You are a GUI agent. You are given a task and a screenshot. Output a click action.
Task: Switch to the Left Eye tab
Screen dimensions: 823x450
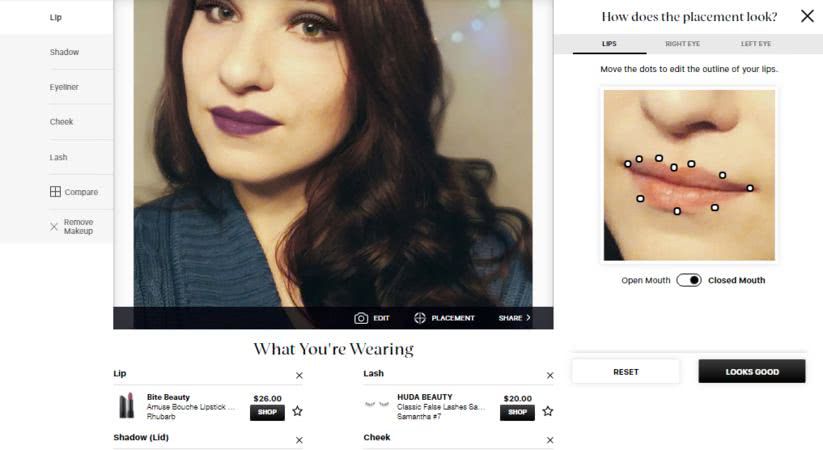756,44
